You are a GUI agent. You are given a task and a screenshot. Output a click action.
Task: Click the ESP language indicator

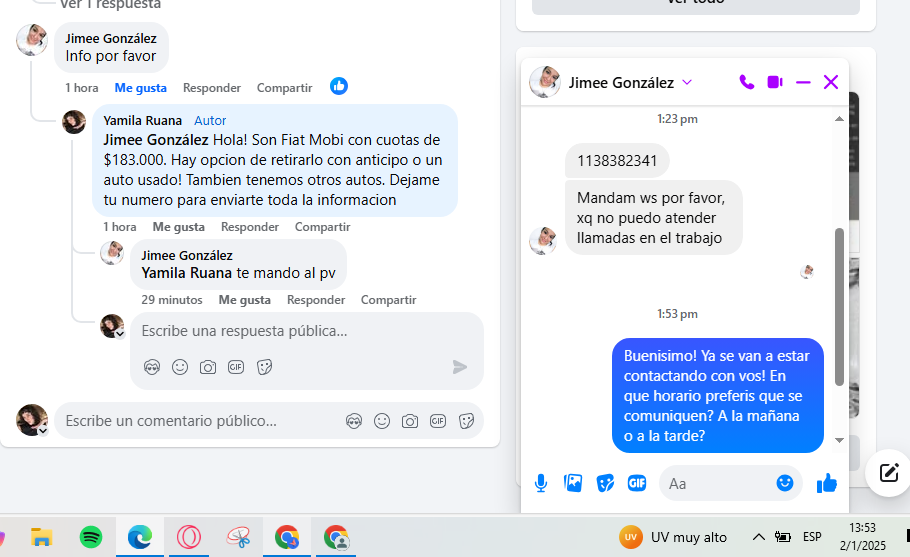tap(812, 537)
